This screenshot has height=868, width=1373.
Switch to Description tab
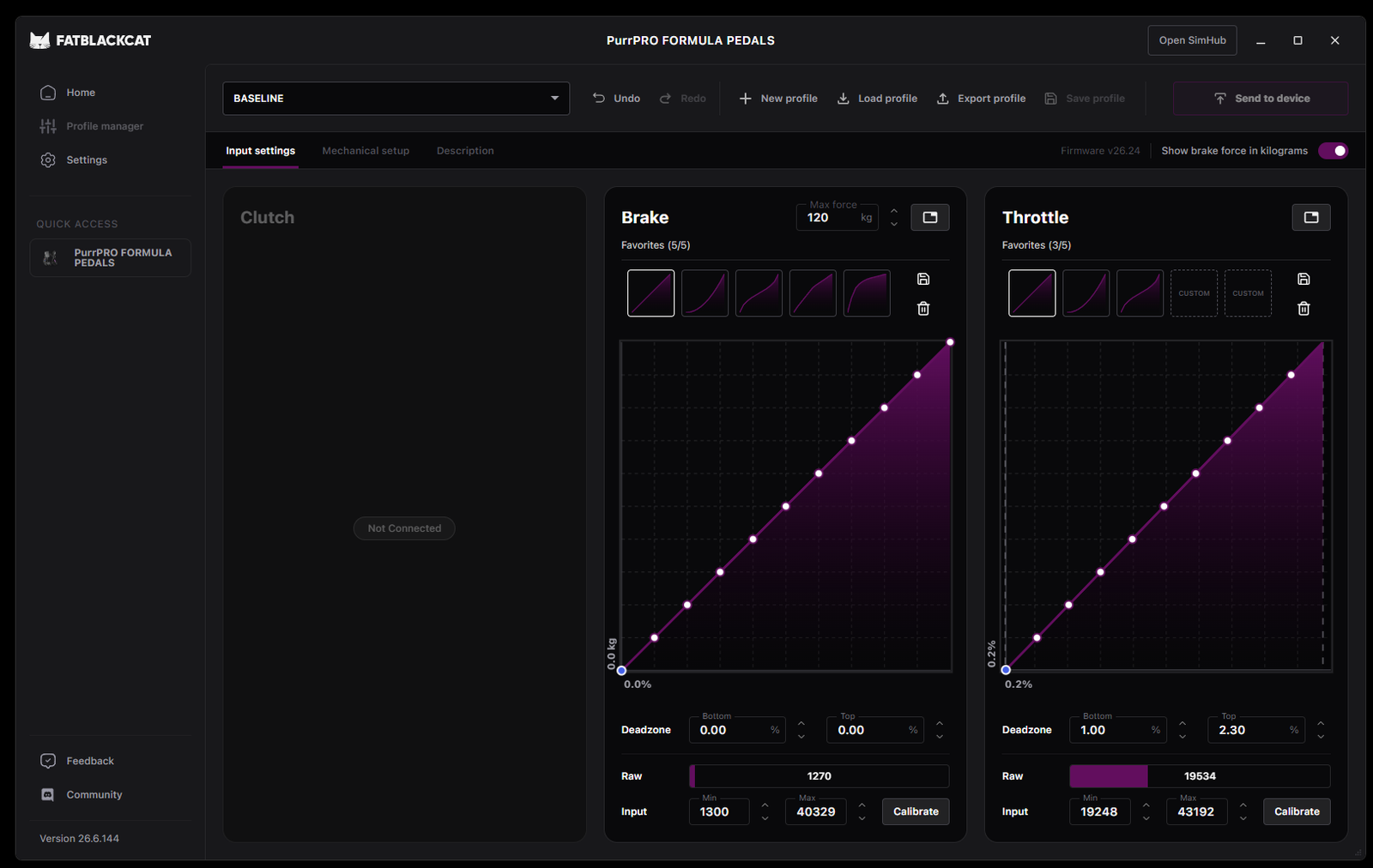coord(465,151)
